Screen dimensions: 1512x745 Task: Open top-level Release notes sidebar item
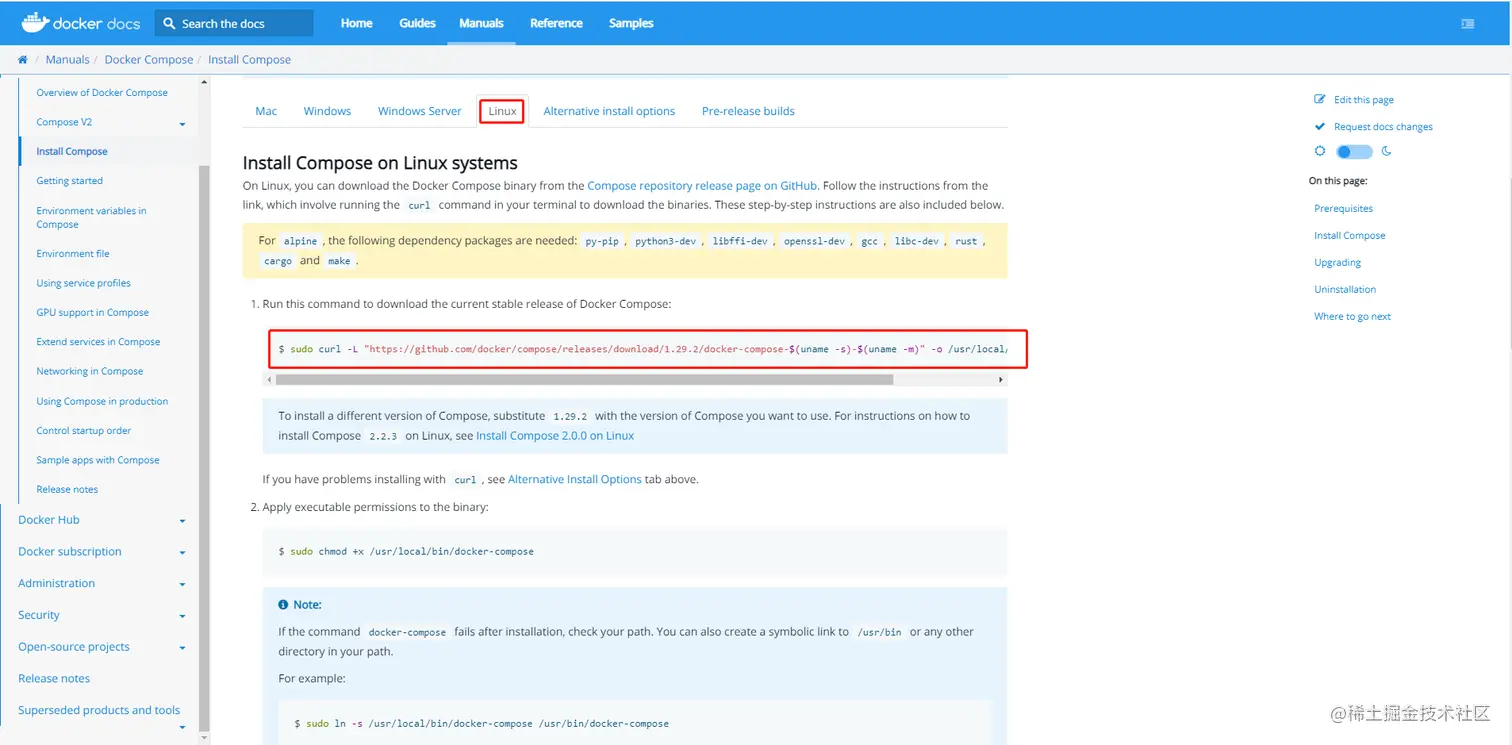point(54,679)
